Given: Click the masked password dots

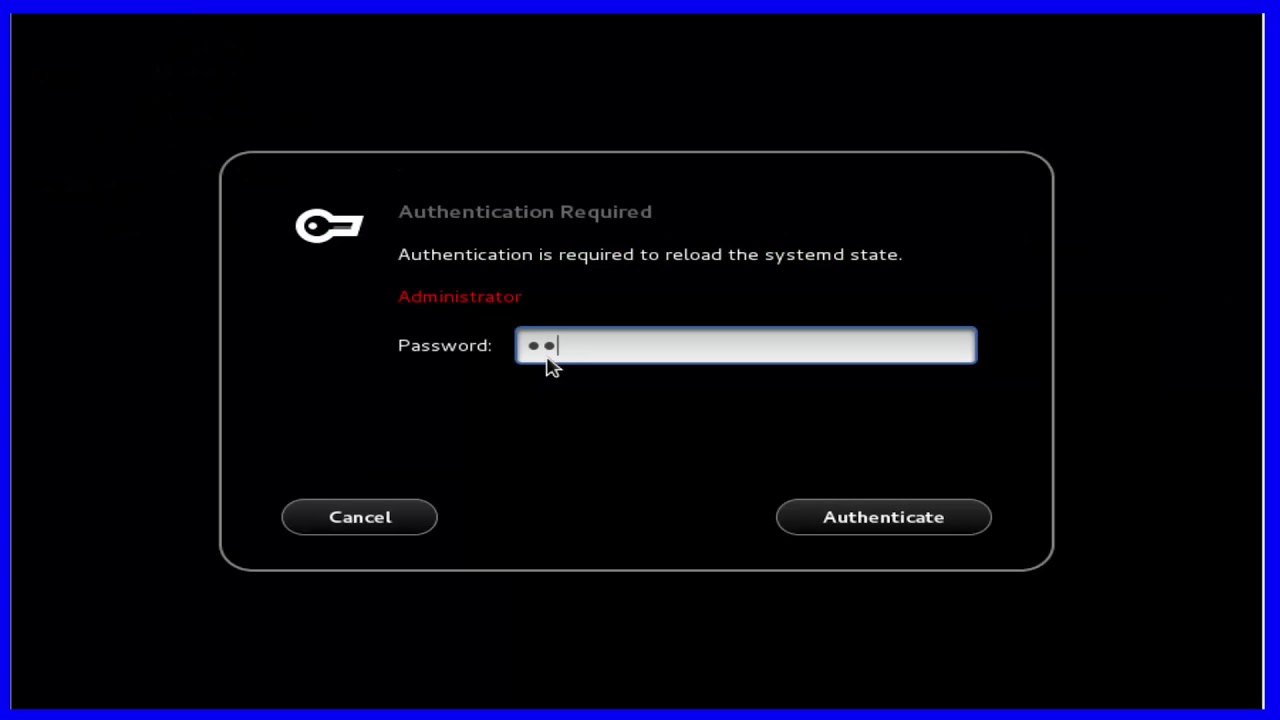Looking at the screenshot, I should tap(541, 346).
